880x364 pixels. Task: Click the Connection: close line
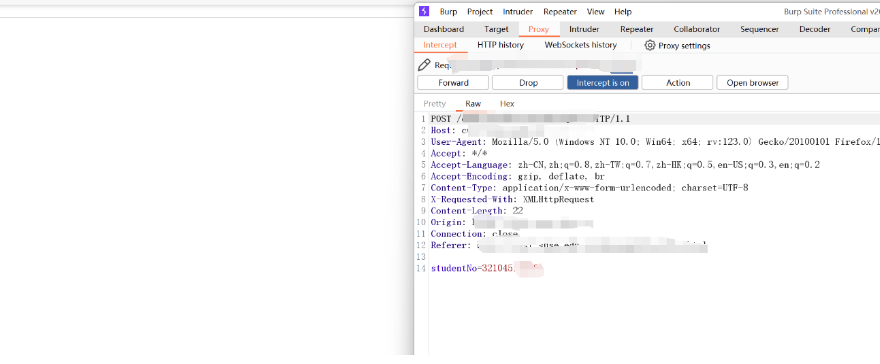(474, 234)
